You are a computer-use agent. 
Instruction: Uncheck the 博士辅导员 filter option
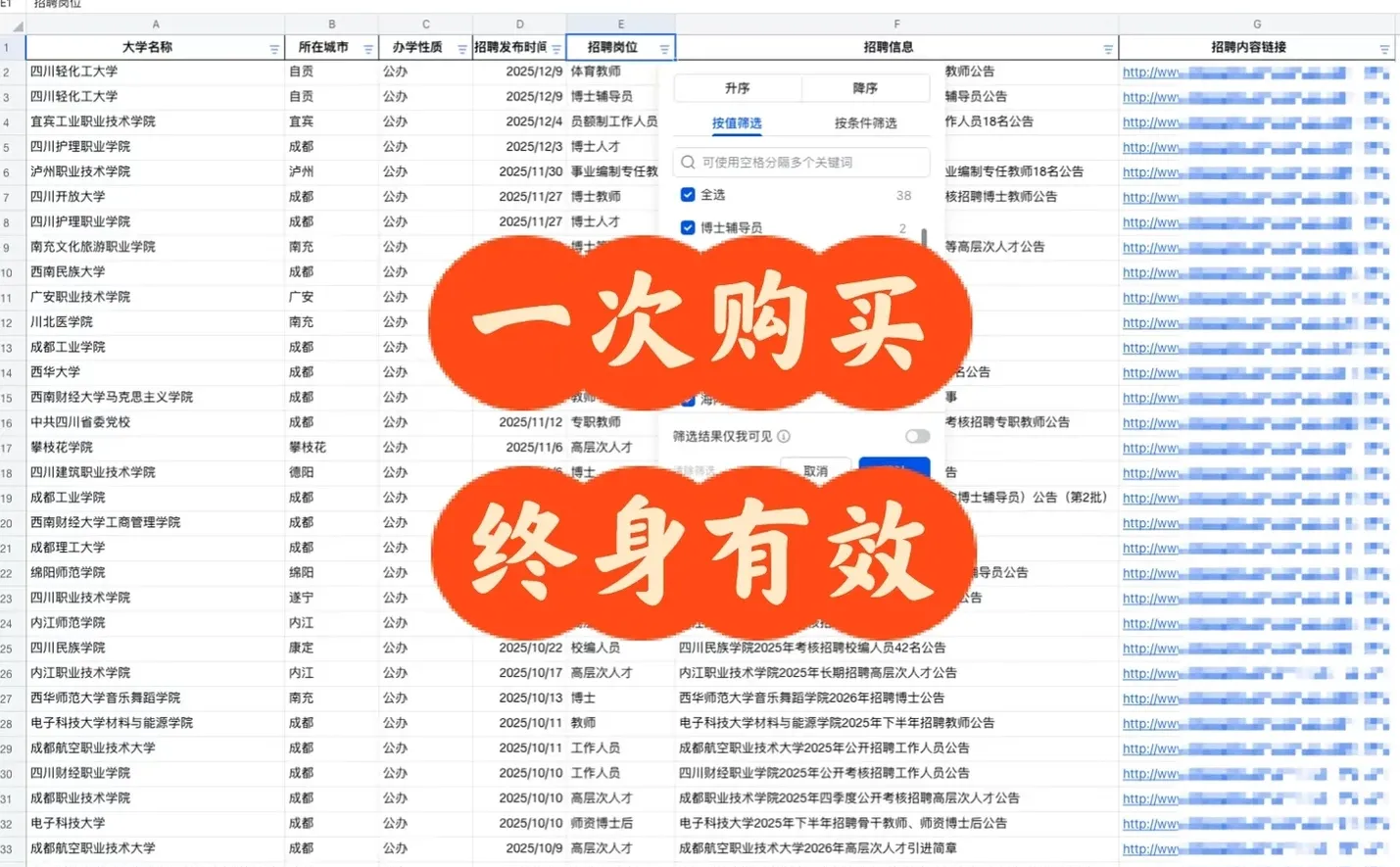(x=688, y=226)
